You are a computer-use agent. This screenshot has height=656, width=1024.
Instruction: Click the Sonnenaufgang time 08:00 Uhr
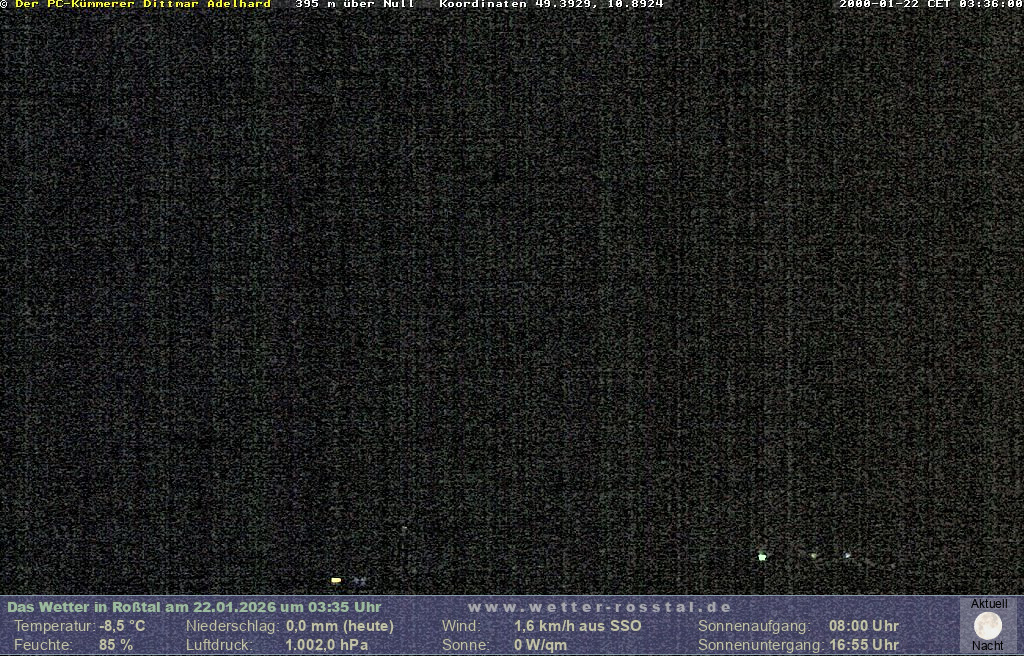863,626
